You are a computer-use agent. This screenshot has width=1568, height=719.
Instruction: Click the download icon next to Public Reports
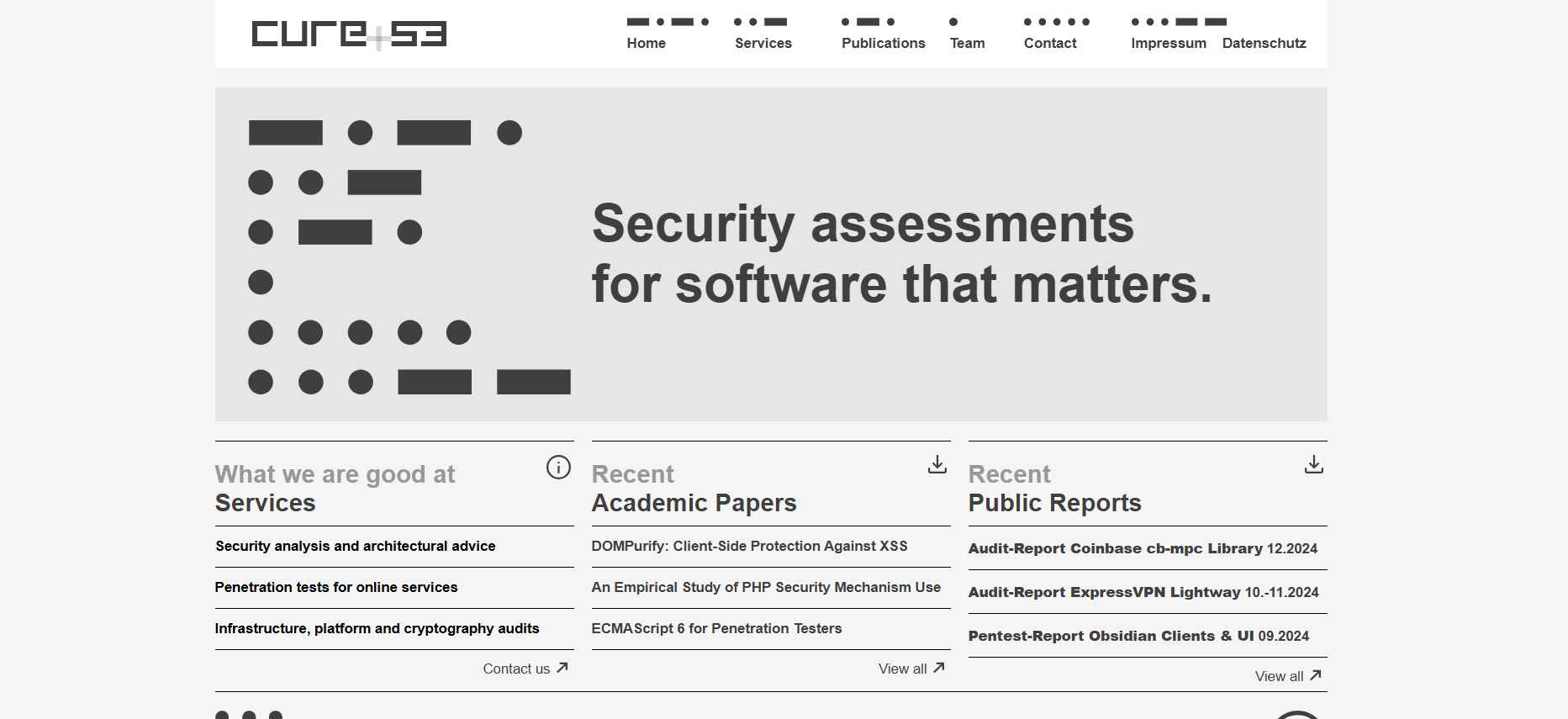[1314, 464]
